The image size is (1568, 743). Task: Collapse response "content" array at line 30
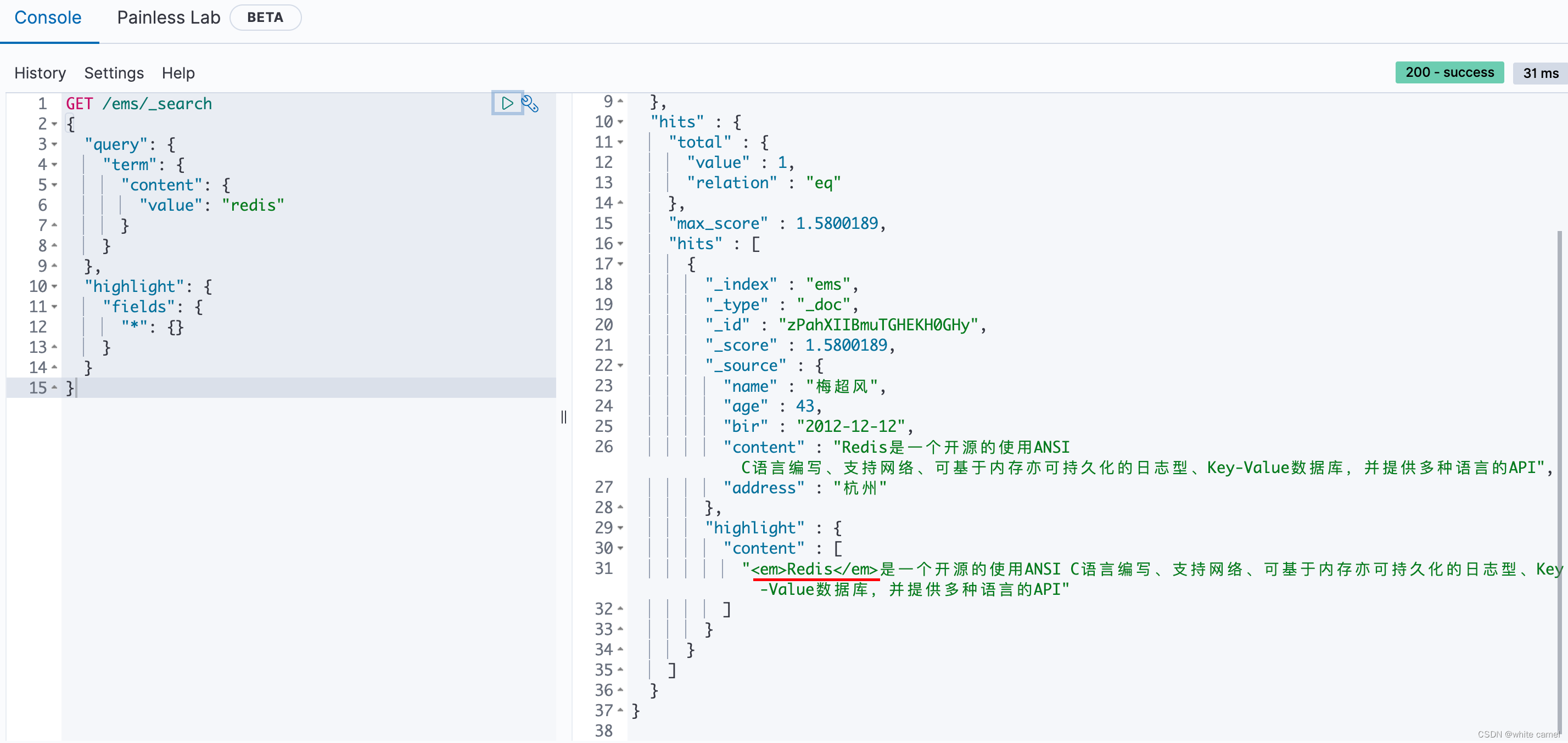click(620, 548)
